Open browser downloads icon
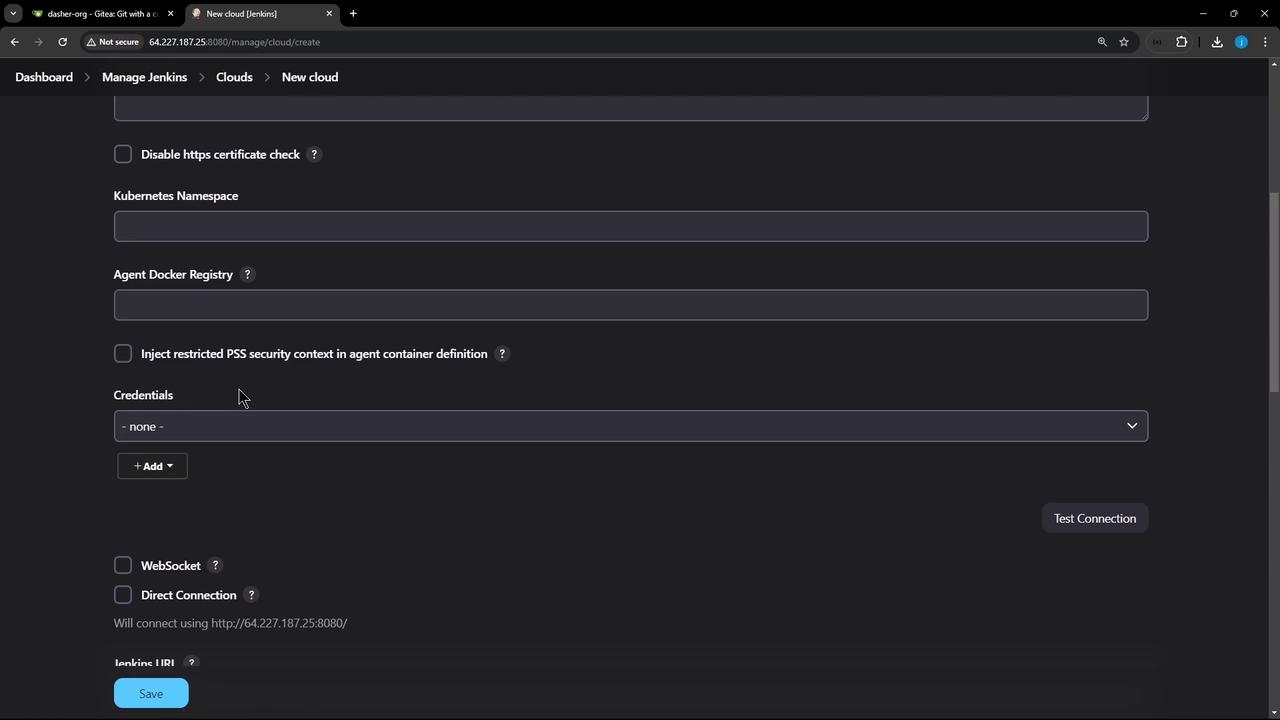The height and width of the screenshot is (720, 1280). click(1217, 42)
